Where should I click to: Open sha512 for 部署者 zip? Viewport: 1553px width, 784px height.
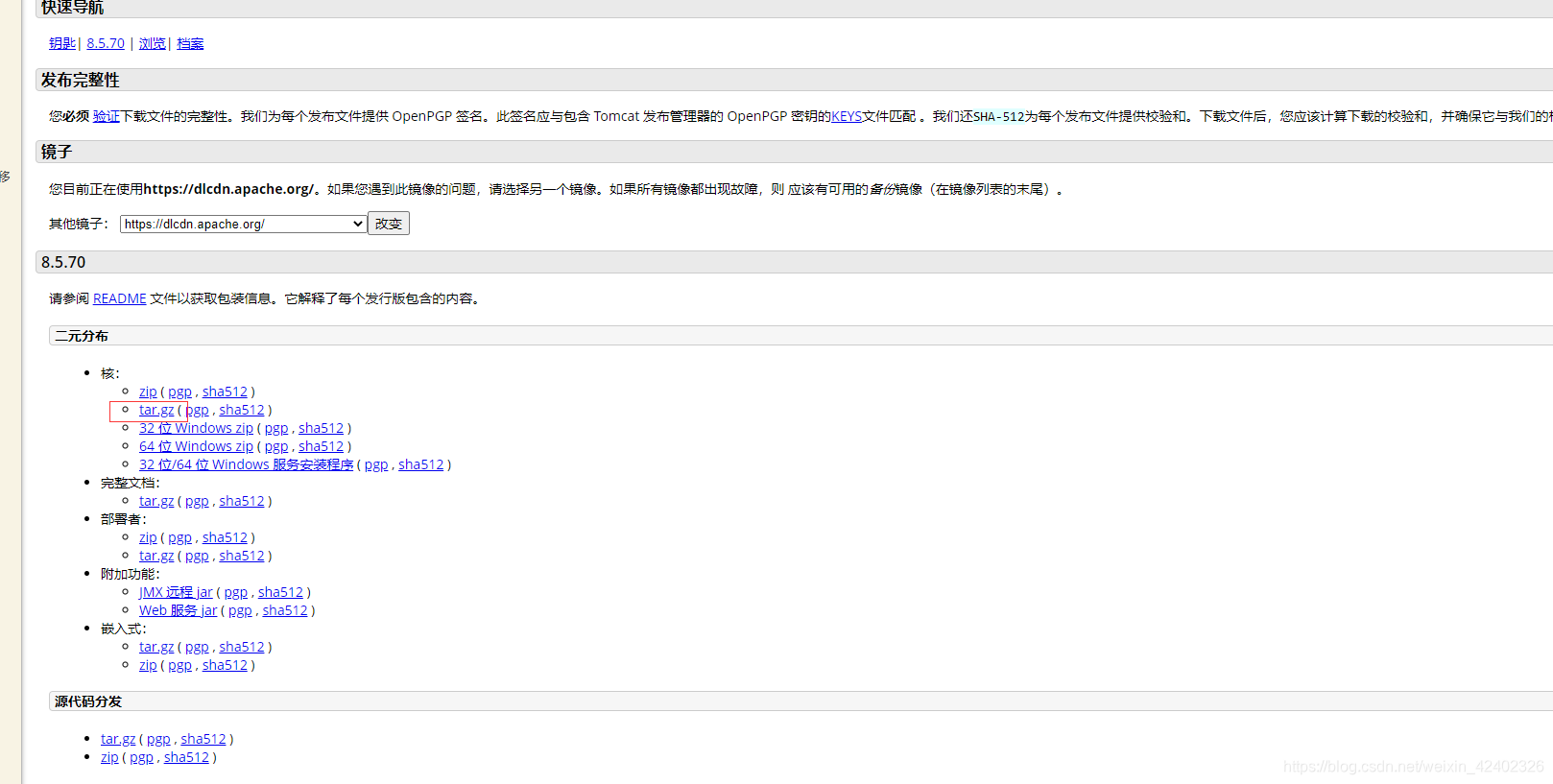point(225,537)
